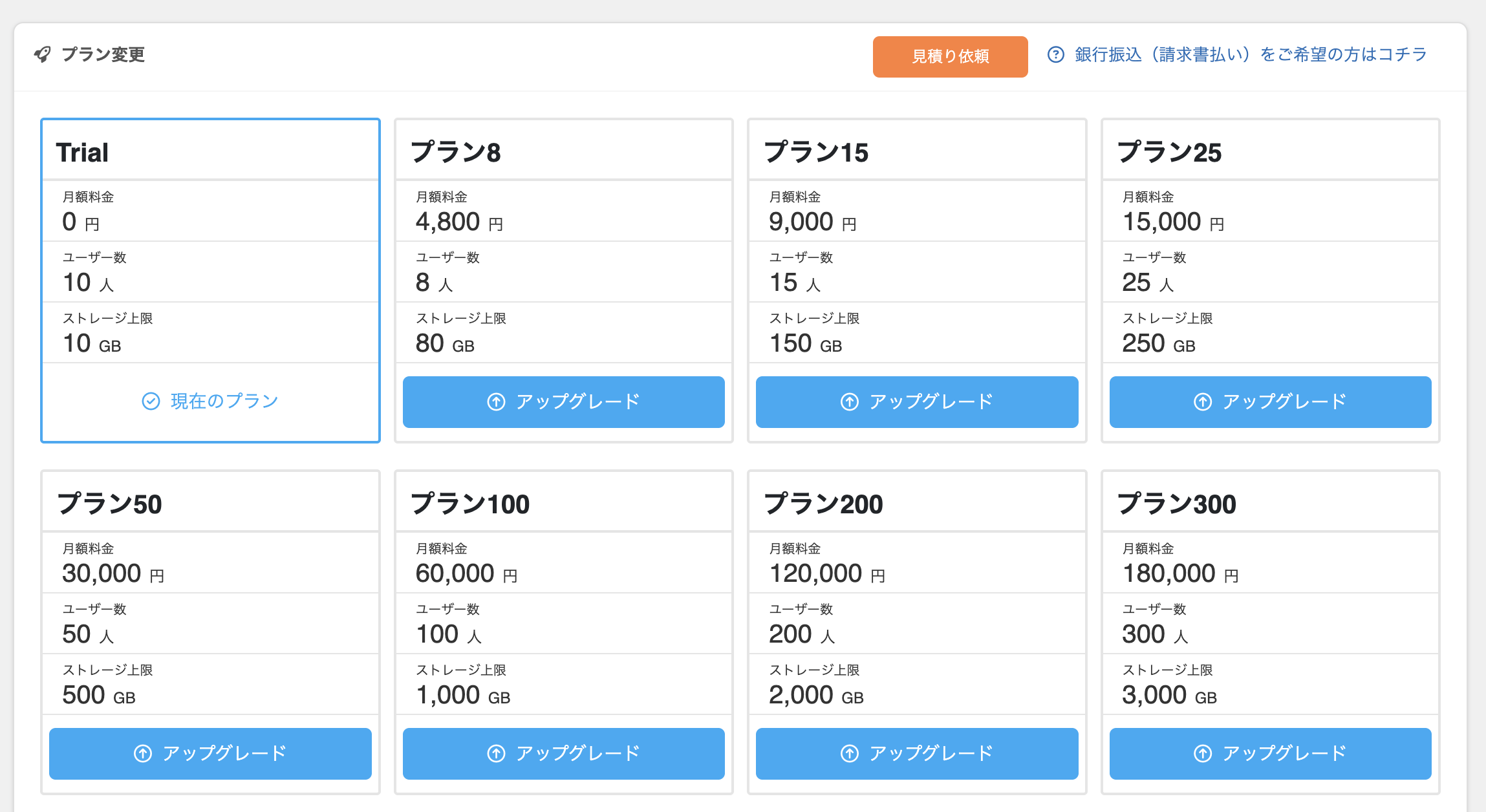The width and height of the screenshot is (1486, 812).
Task: Click the question mark help icon near the bank transfer link
Action: (1055, 55)
